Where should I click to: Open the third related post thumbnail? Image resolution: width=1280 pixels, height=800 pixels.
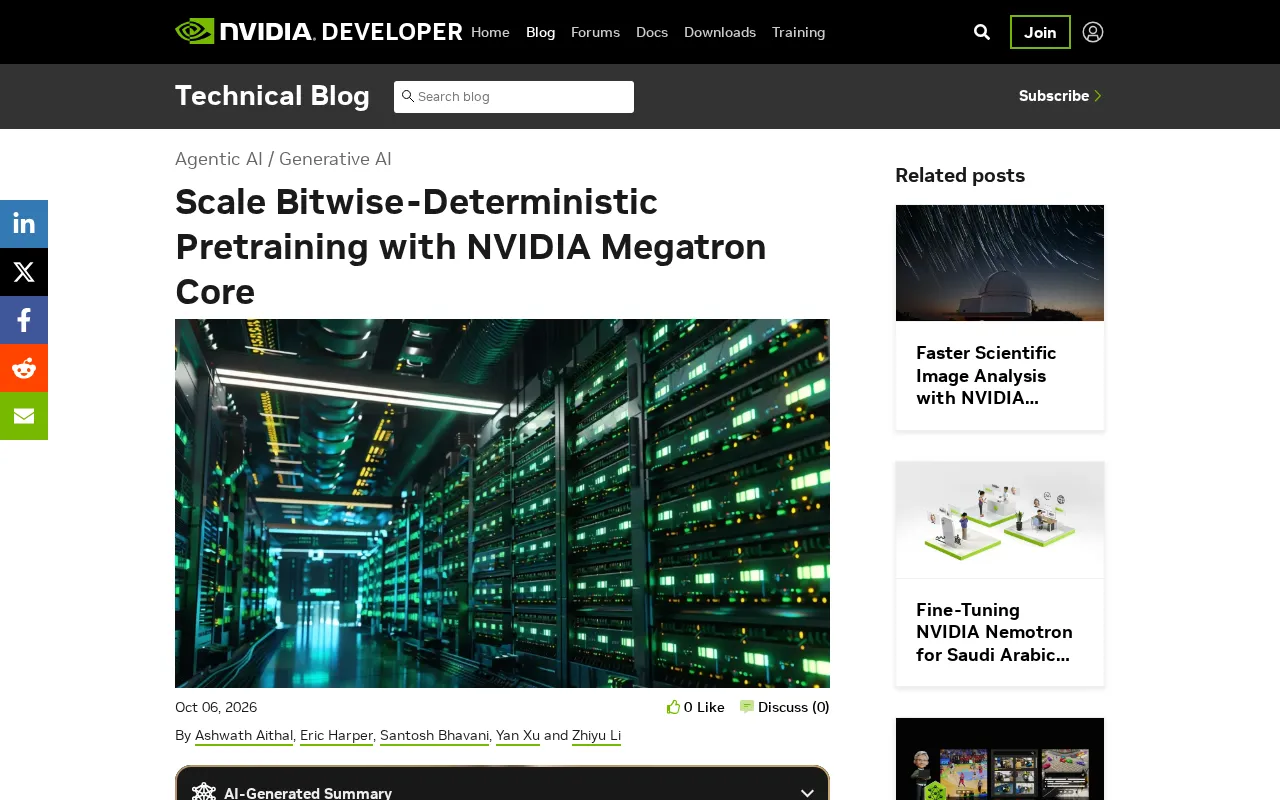click(1000, 759)
